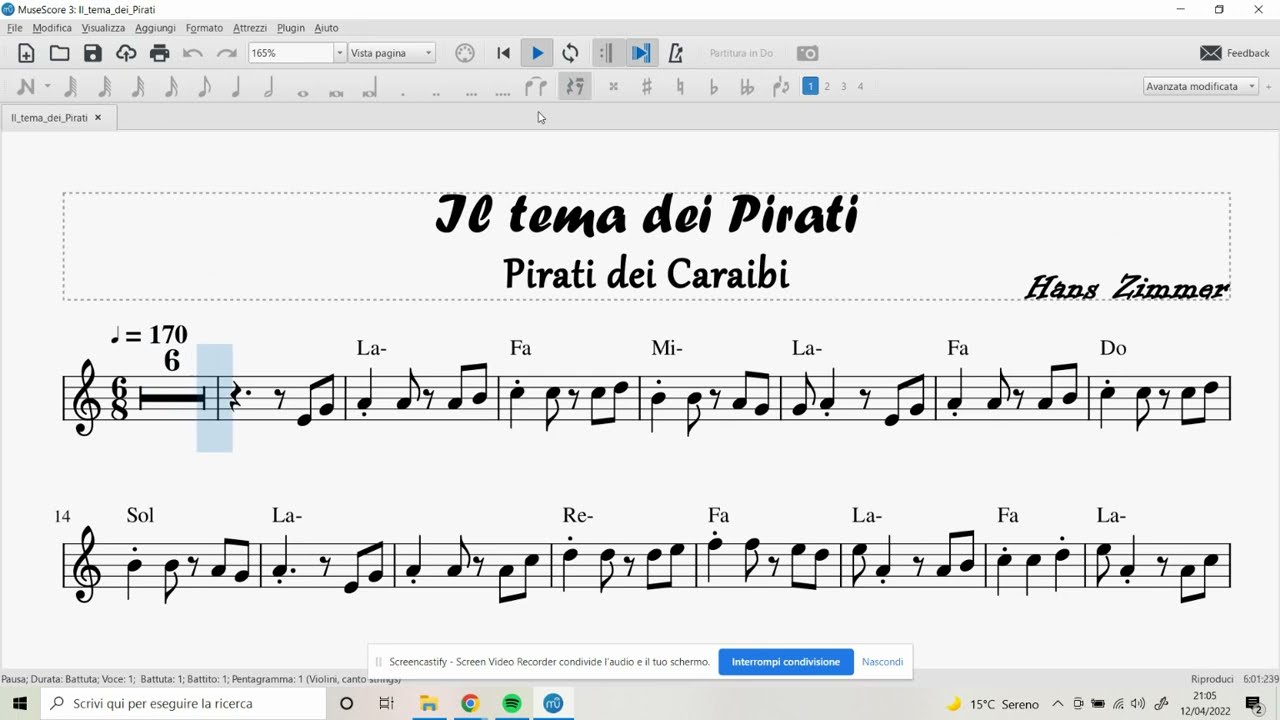Undo the last action

tap(193, 53)
